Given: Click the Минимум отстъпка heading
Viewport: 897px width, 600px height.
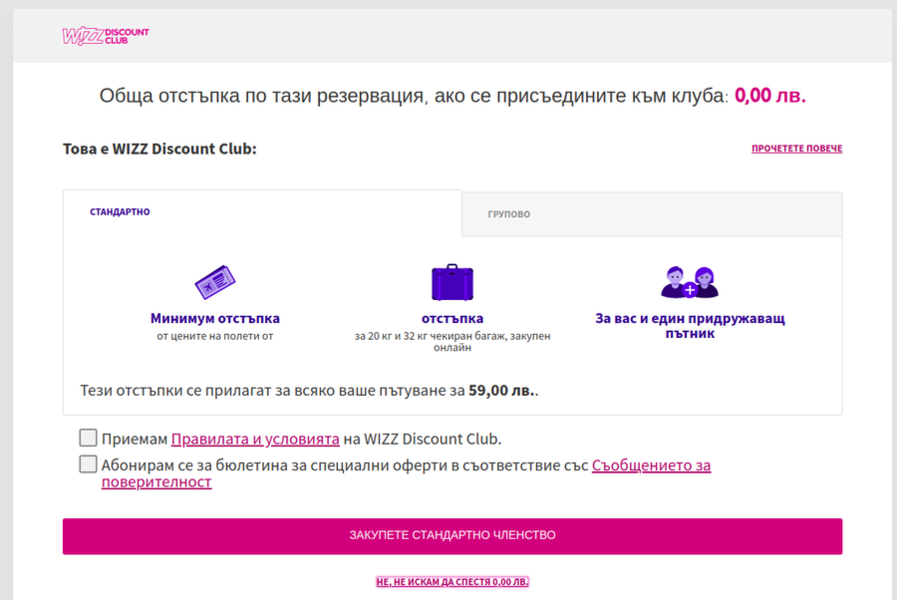Looking at the screenshot, I should pyautogui.click(x=215, y=318).
